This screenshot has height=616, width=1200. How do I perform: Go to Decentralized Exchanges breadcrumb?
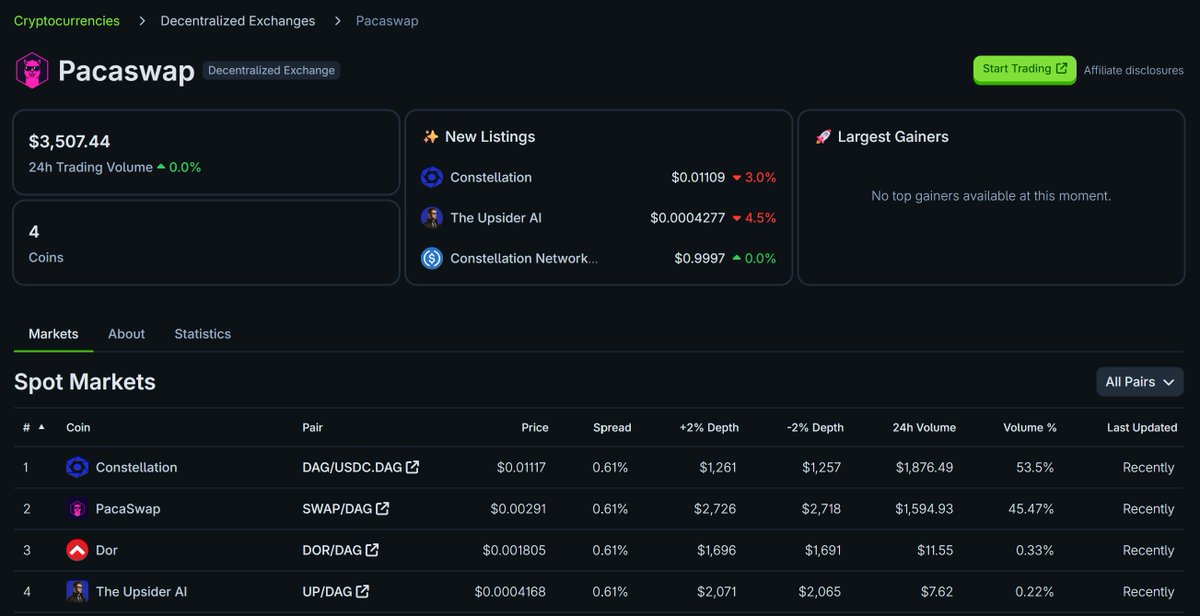(238, 21)
